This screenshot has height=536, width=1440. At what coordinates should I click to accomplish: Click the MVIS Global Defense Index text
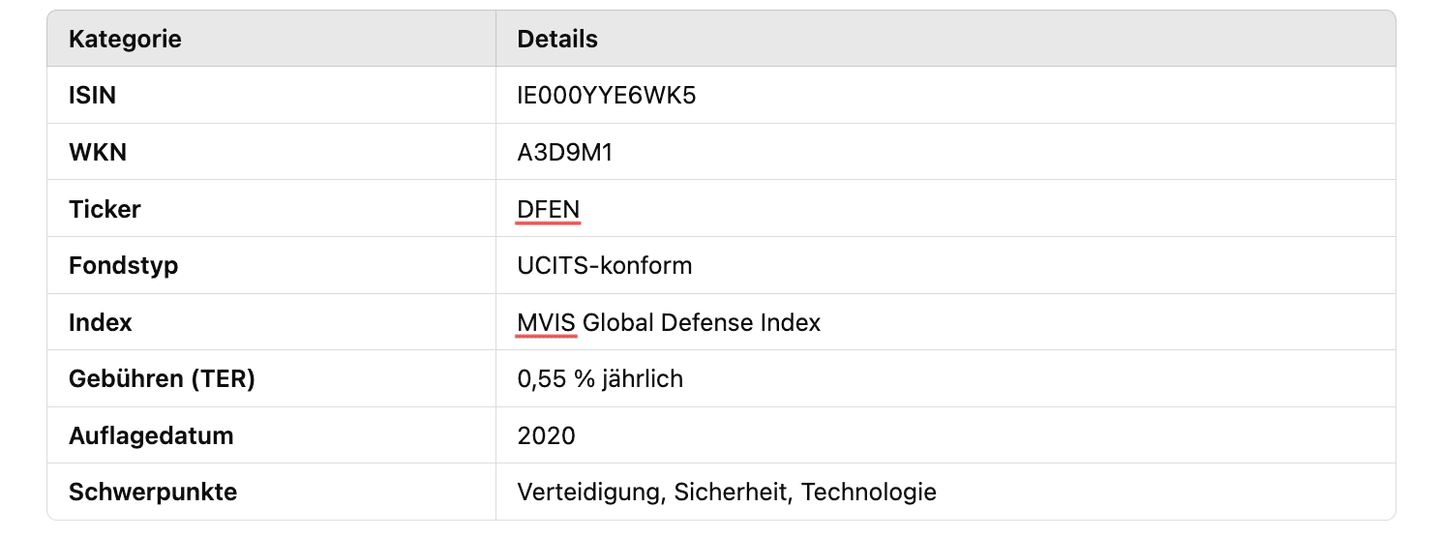[668, 323]
